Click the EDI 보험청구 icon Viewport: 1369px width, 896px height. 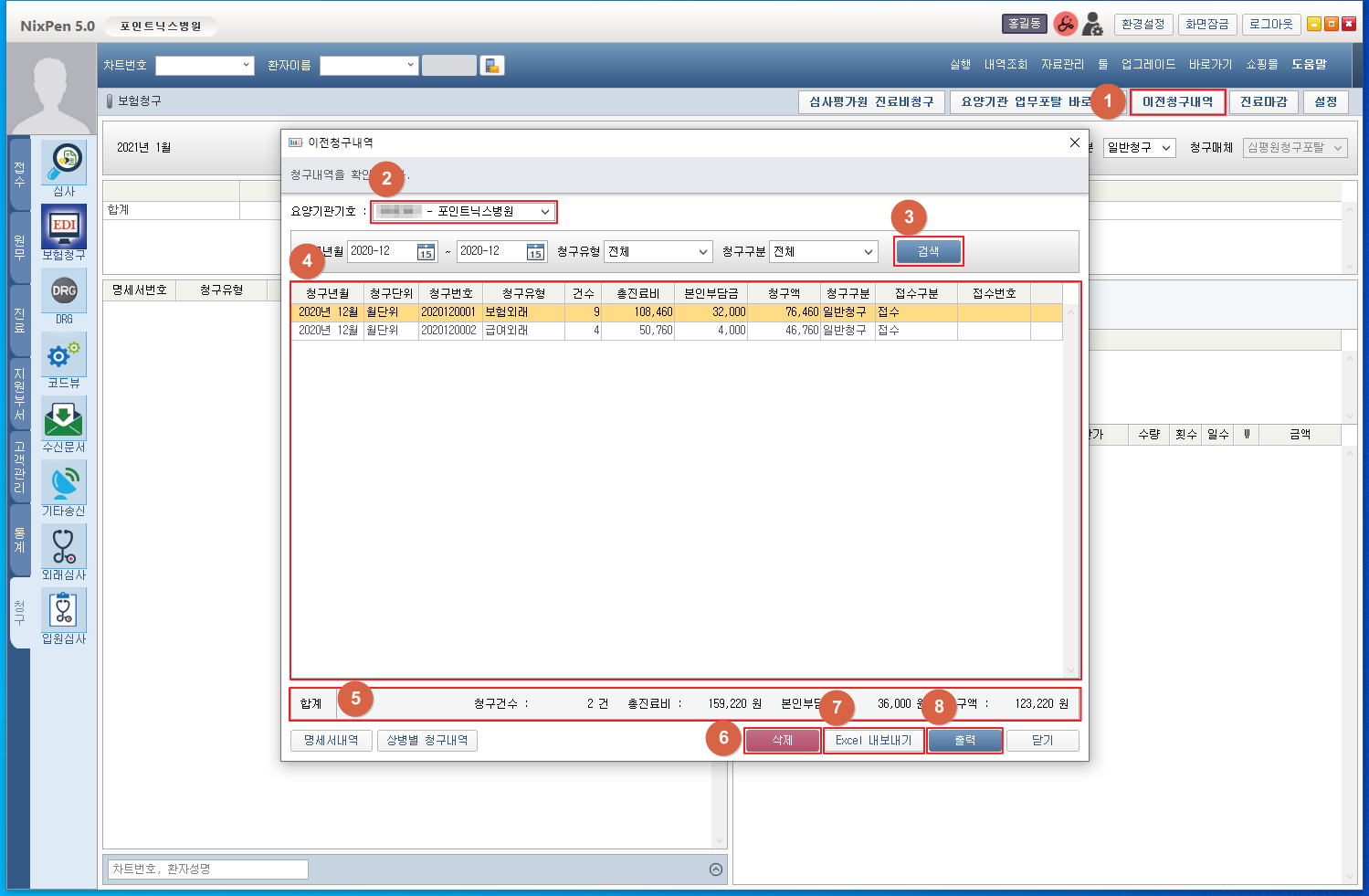click(x=64, y=227)
